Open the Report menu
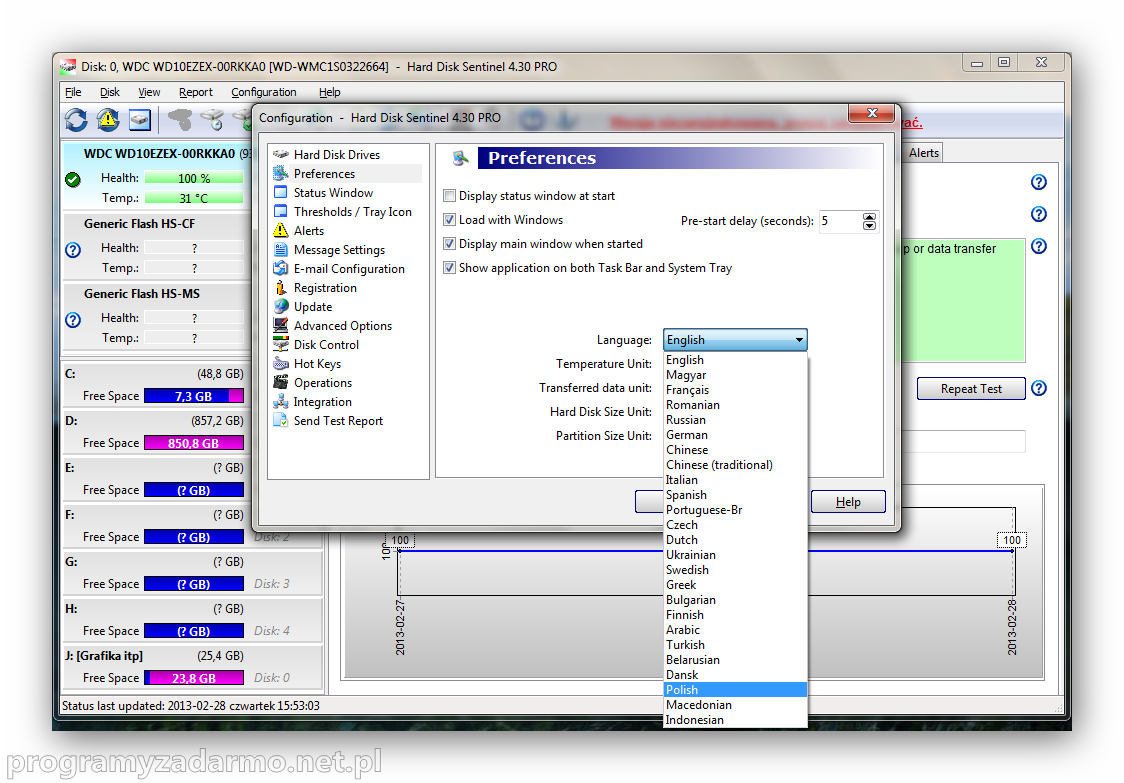This screenshot has width=1124, height=783. (x=196, y=92)
